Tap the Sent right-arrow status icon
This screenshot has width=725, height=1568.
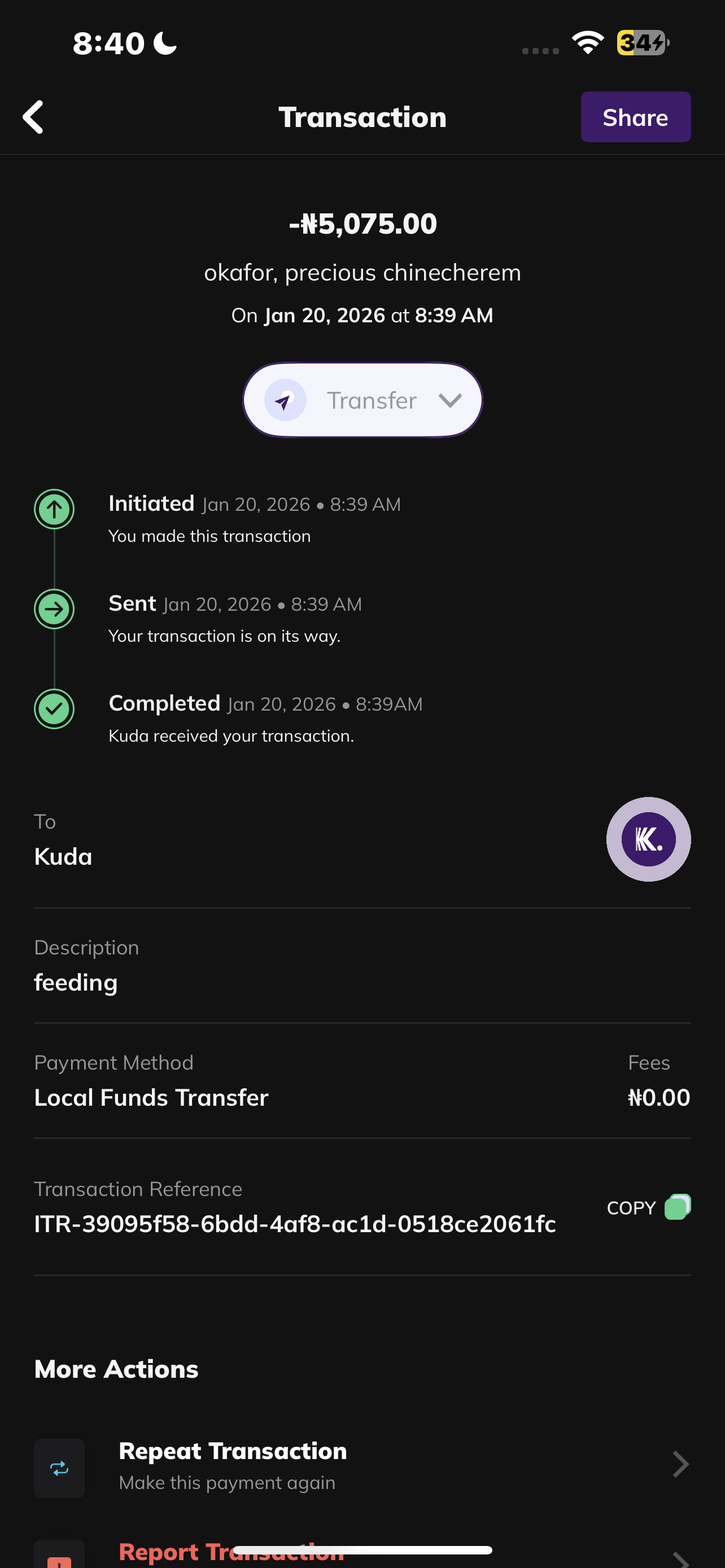54,608
